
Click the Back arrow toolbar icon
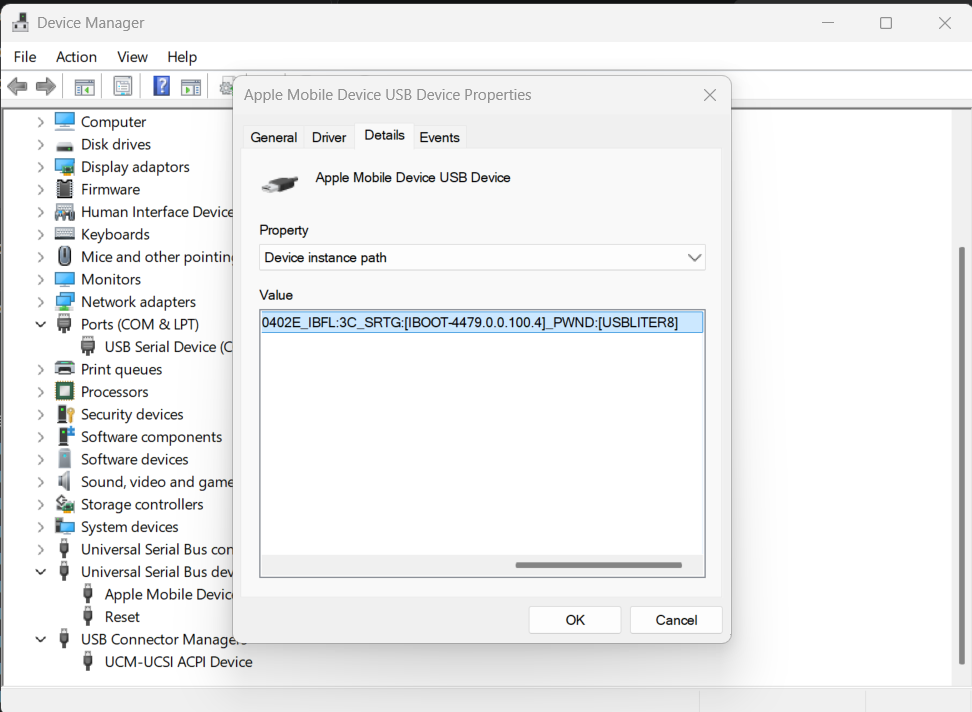[x=17, y=86]
